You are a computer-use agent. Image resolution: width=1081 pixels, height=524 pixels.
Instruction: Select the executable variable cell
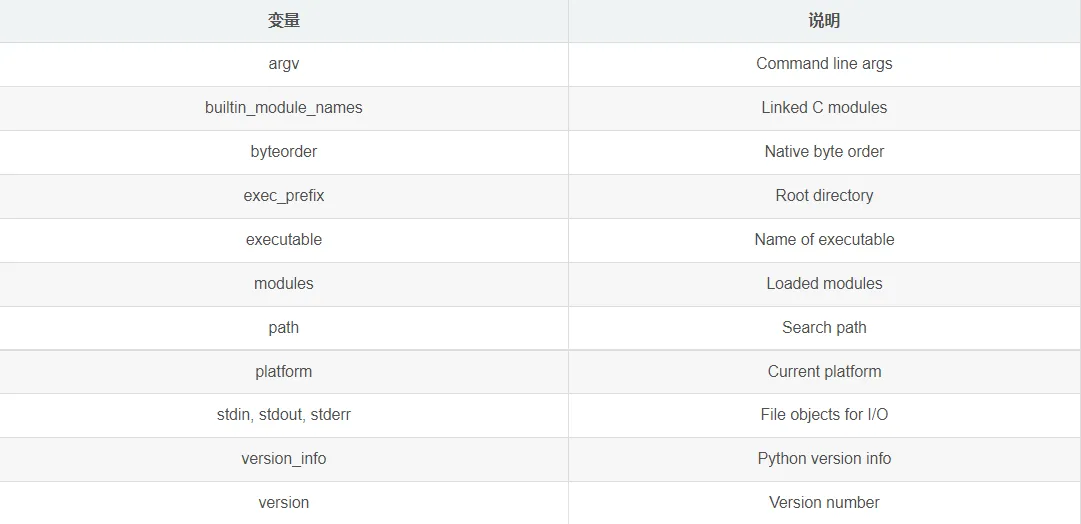284,239
